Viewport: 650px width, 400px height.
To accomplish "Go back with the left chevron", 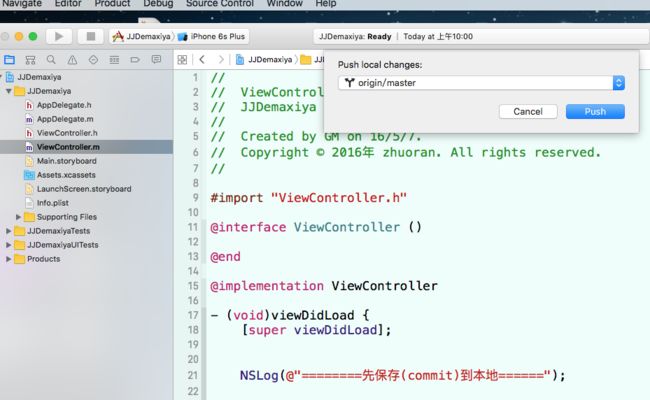I will [x=202, y=60].
